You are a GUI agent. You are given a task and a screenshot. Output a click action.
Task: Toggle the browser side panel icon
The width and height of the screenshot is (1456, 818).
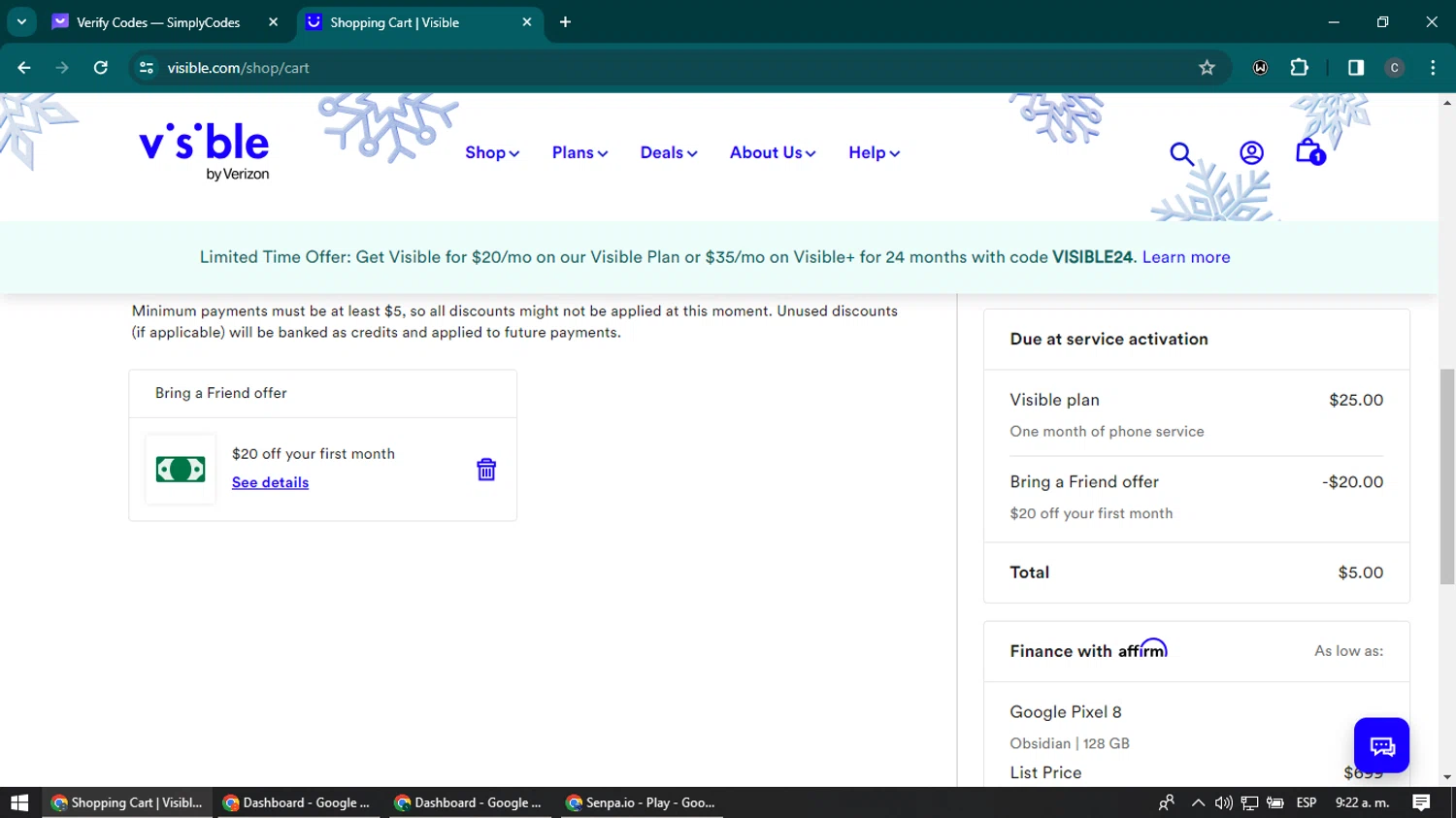click(1356, 68)
